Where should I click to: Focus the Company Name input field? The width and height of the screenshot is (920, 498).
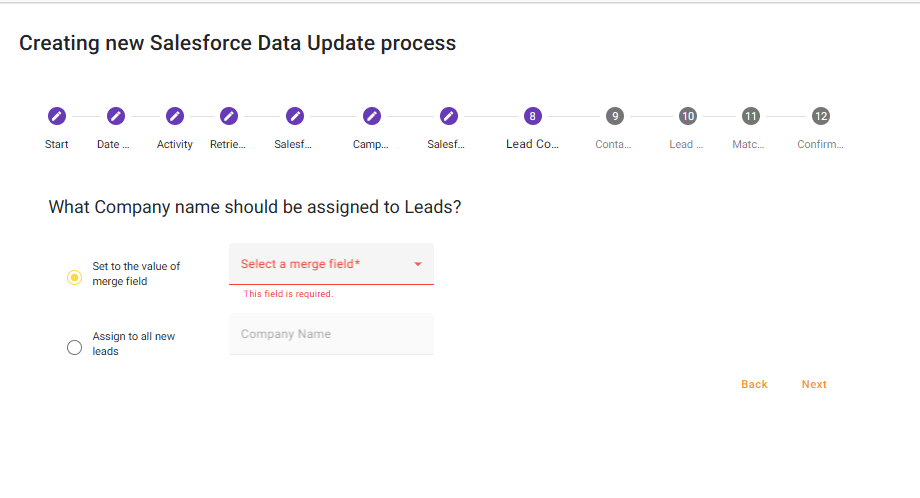click(x=331, y=334)
